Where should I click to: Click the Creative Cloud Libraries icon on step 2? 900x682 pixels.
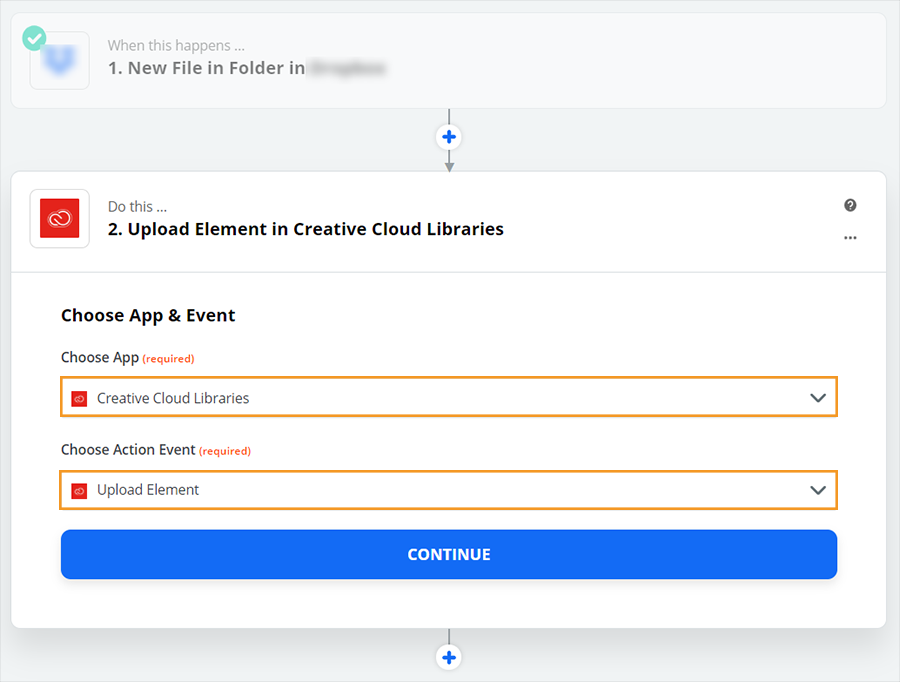click(x=59, y=219)
